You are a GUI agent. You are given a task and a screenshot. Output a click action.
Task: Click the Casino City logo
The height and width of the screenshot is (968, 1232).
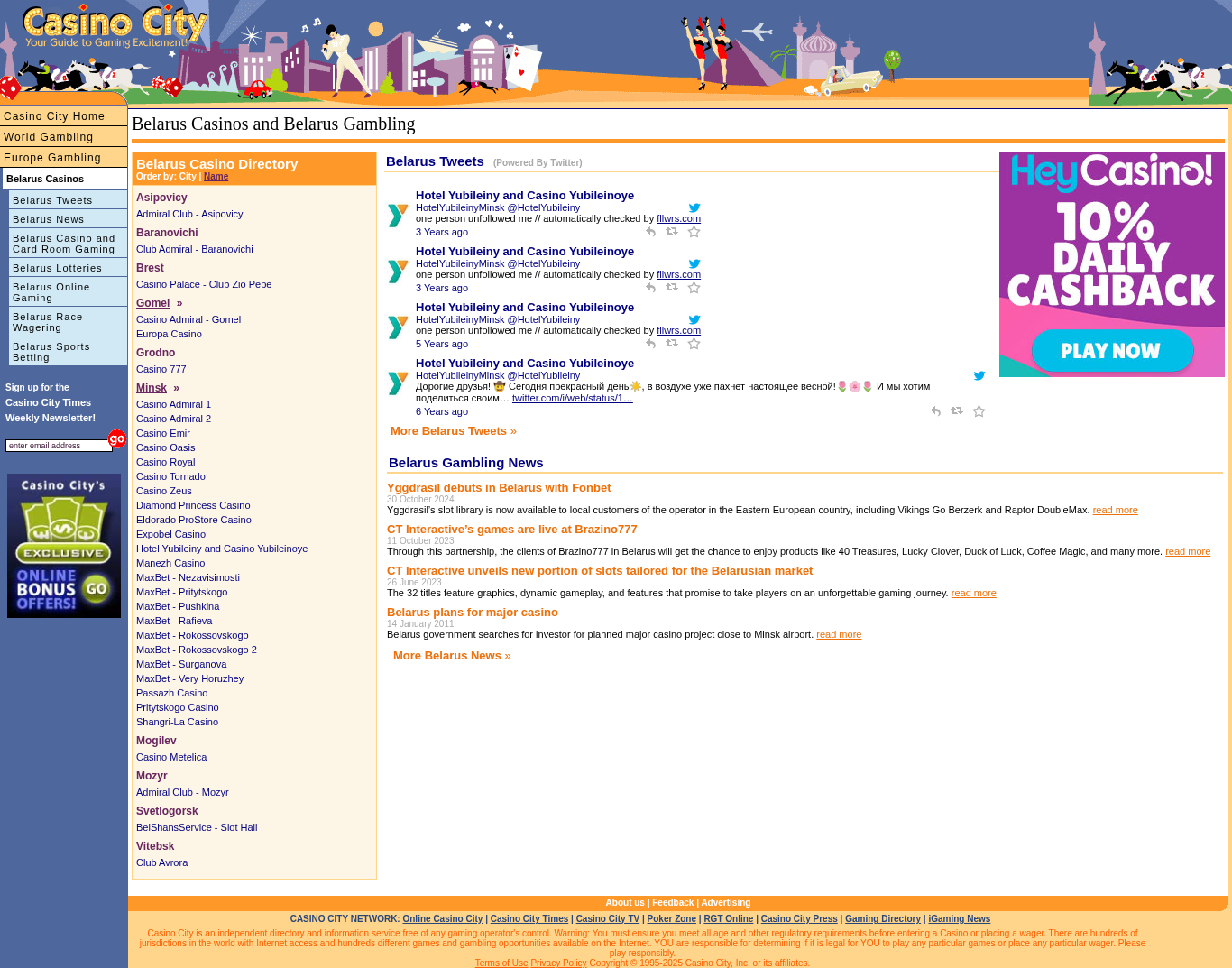coord(115,27)
